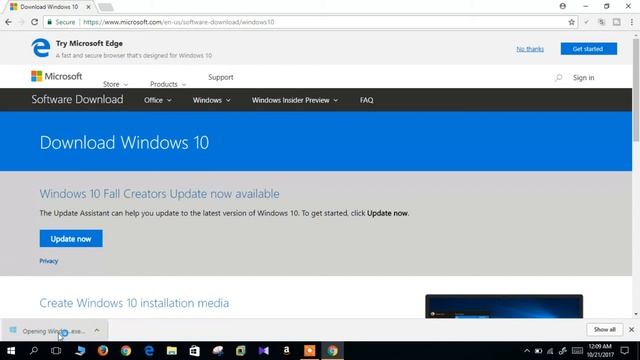The image size is (640, 360).
Task: Click the taskbar clock and date
Action: pyautogui.click(x=600, y=351)
